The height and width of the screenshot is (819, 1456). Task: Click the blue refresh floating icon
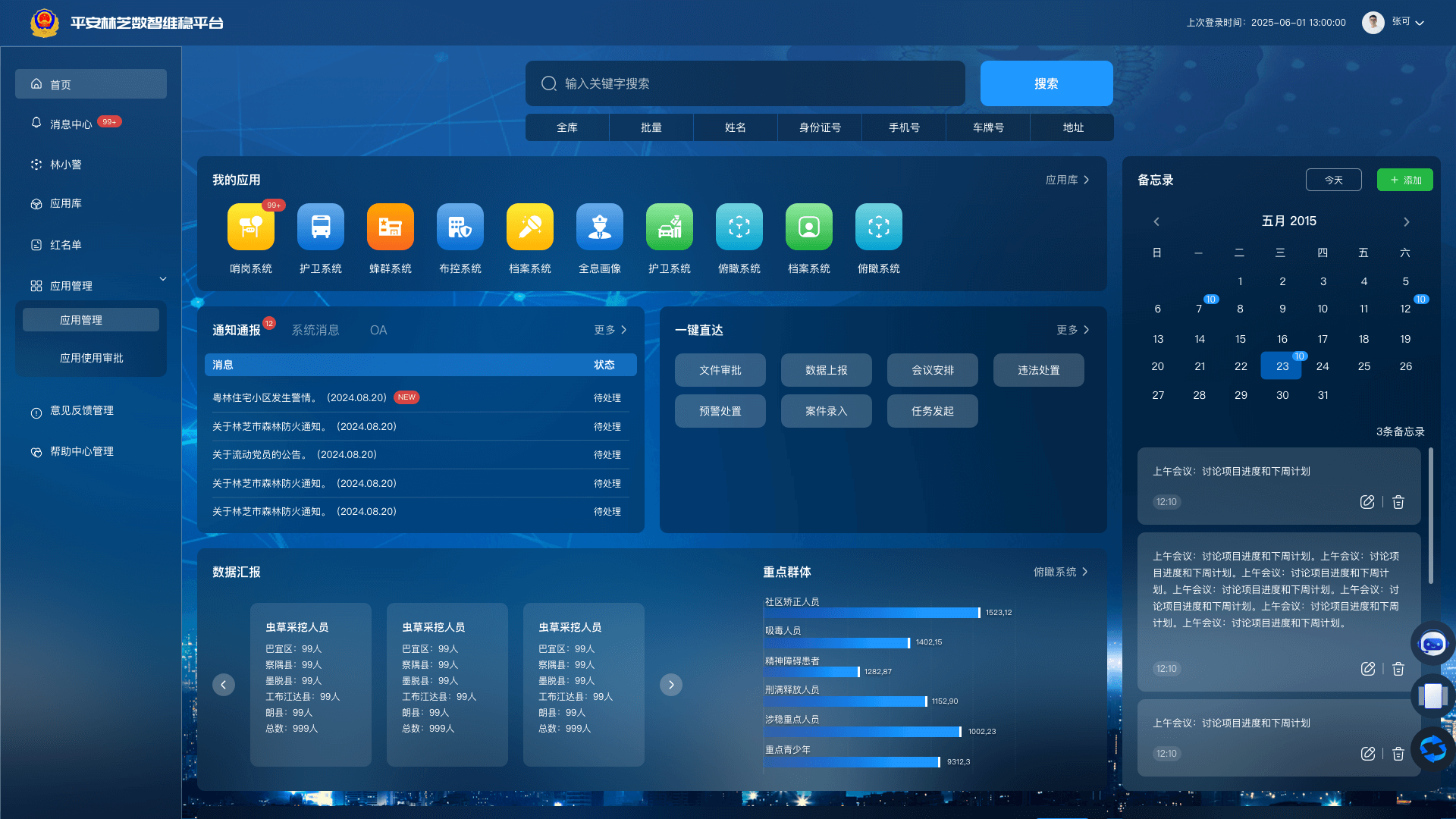[1432, 749]
